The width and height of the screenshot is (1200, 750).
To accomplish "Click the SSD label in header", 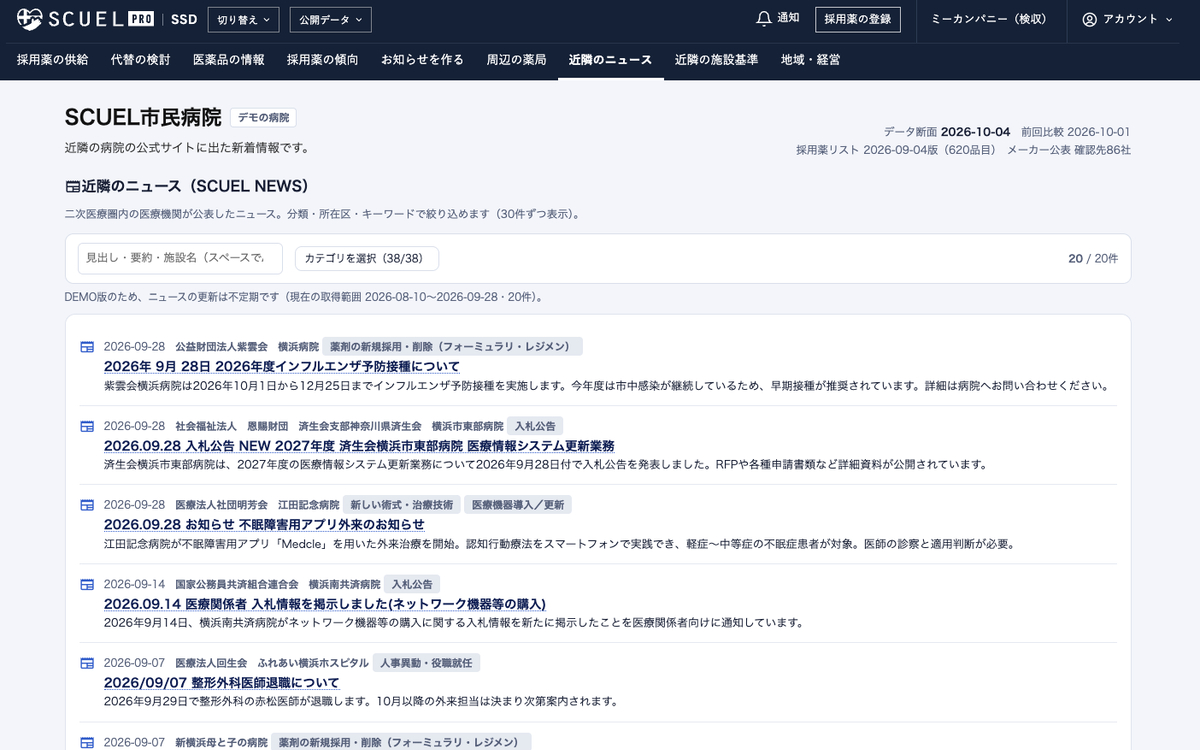I will (184, 19).
